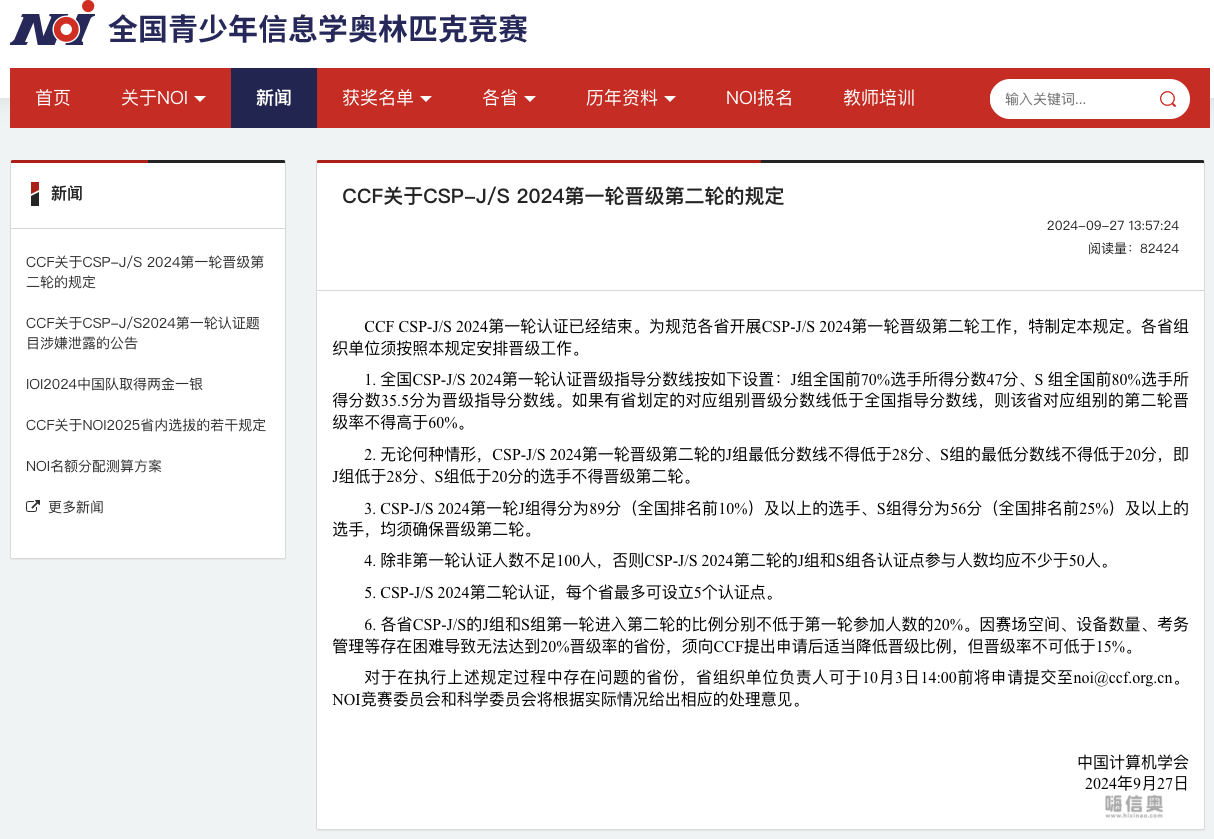Open the 教师培训 menu item
The width and height of the screenshot is (1214, 839).
[879, 98]
